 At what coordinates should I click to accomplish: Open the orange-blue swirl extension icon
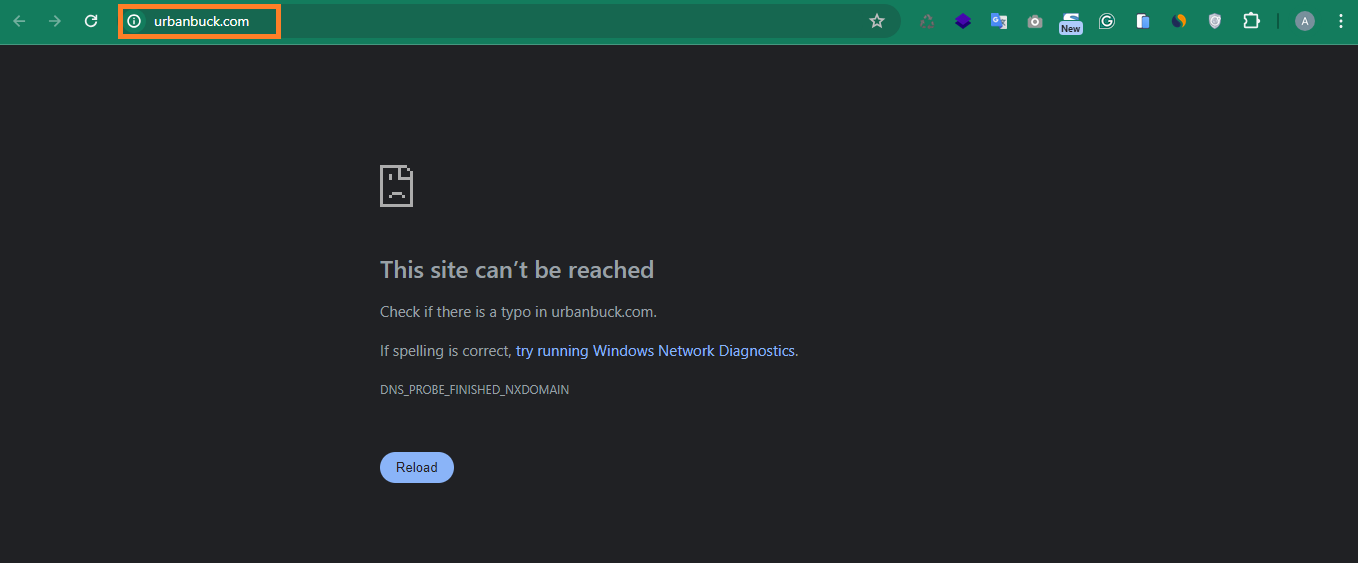pyautogui.click(x=1179, y=21)
